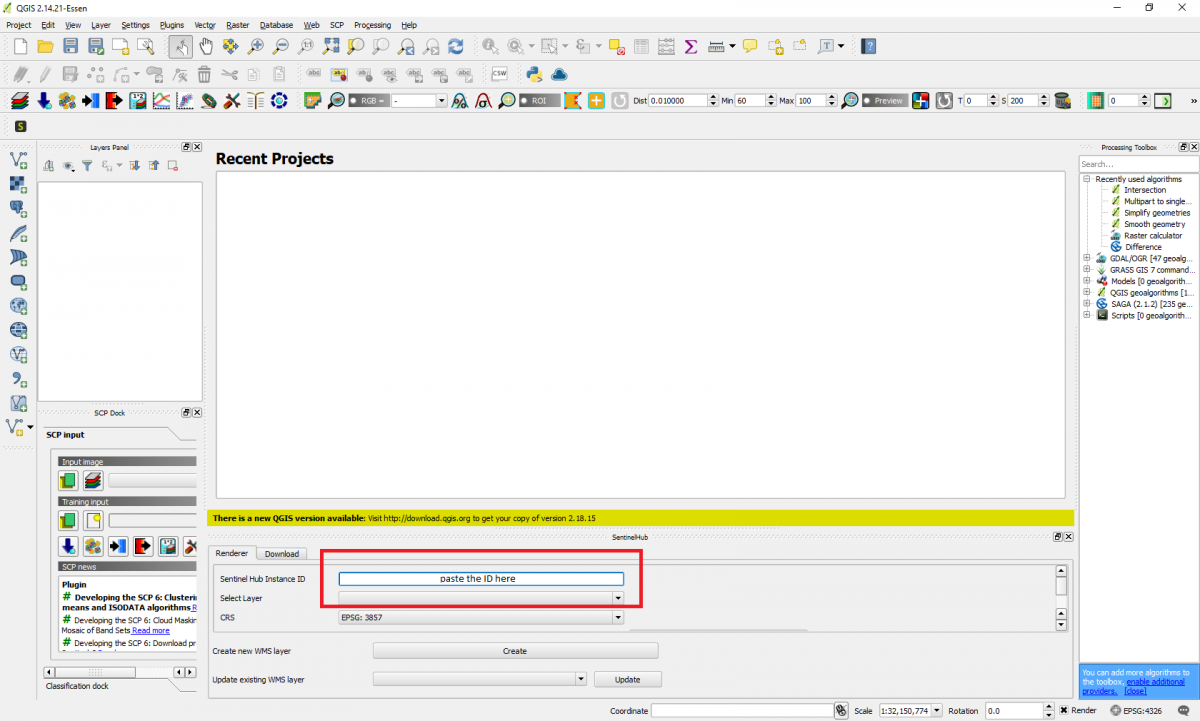This screenshot has height=721, width=1200.
Task: Click the Save Project floppy icon
Action: [70, 46]
